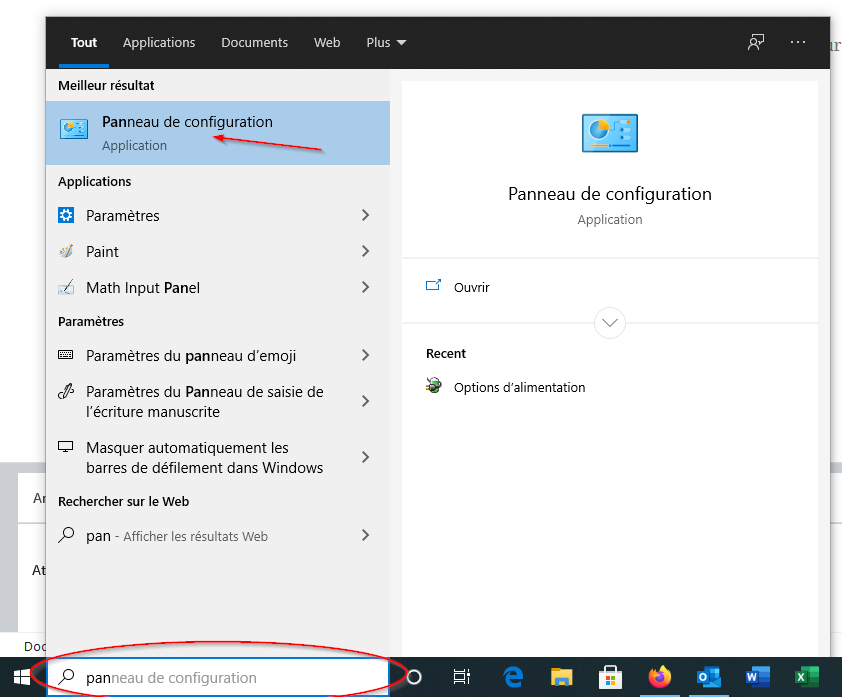Open the three-dot options menu
842x697 pixels.
[x=797, y=42]
